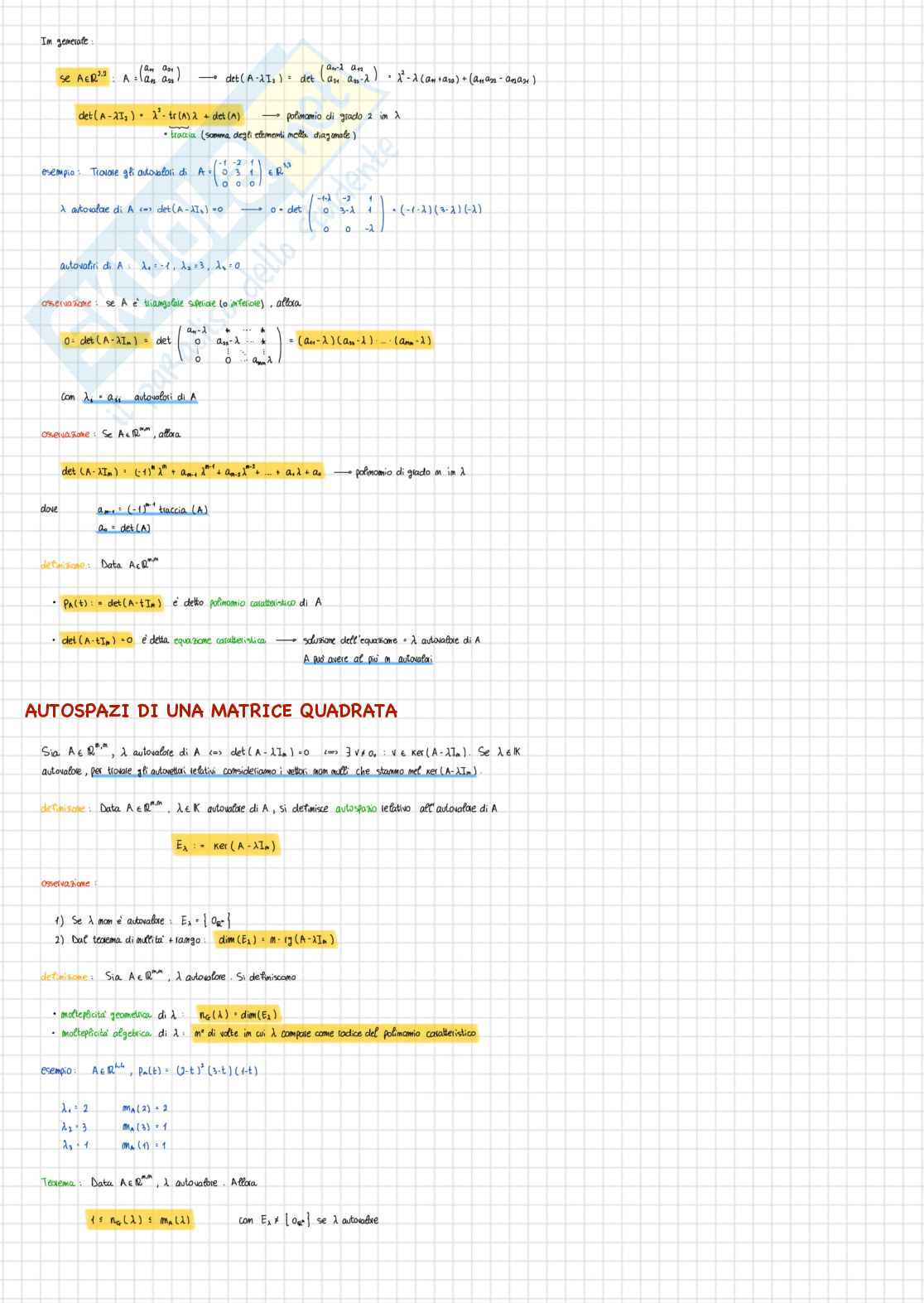Click the green text 'molteplicità geometrica'
This screenshot has height=1303, width=924.
pos(106,1015)
